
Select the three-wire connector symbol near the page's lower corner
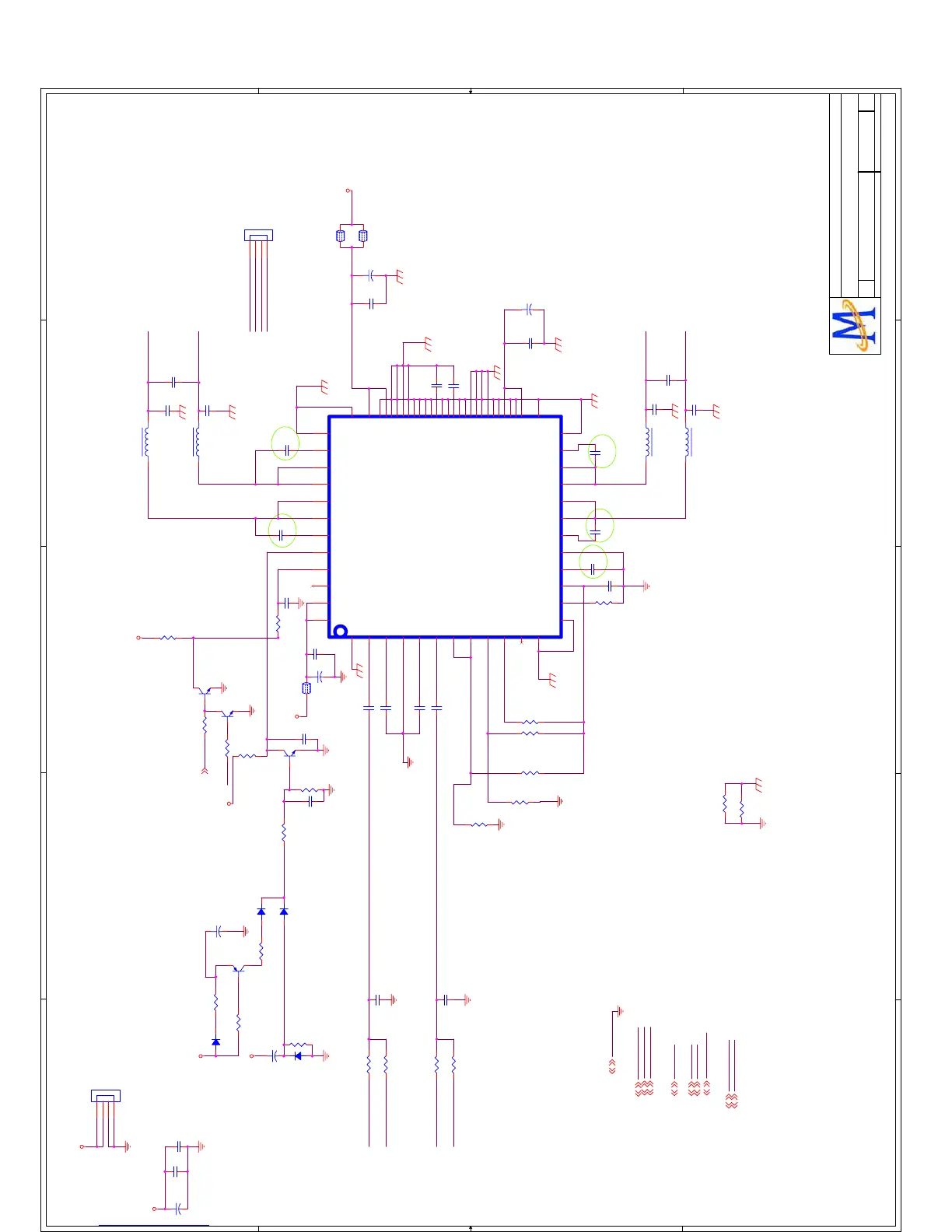tap(106, 1096)
